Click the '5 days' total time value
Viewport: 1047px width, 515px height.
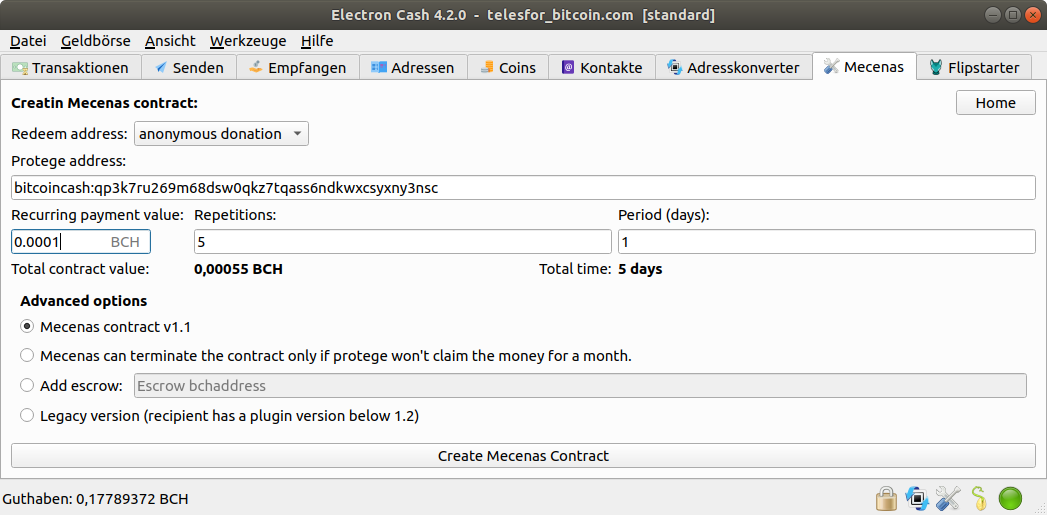pyautogui.click(x=640, y=270)
